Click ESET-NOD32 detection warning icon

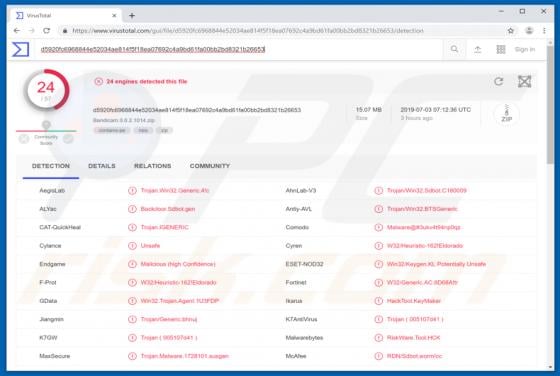pyautogui.click(x=379, y=264)
